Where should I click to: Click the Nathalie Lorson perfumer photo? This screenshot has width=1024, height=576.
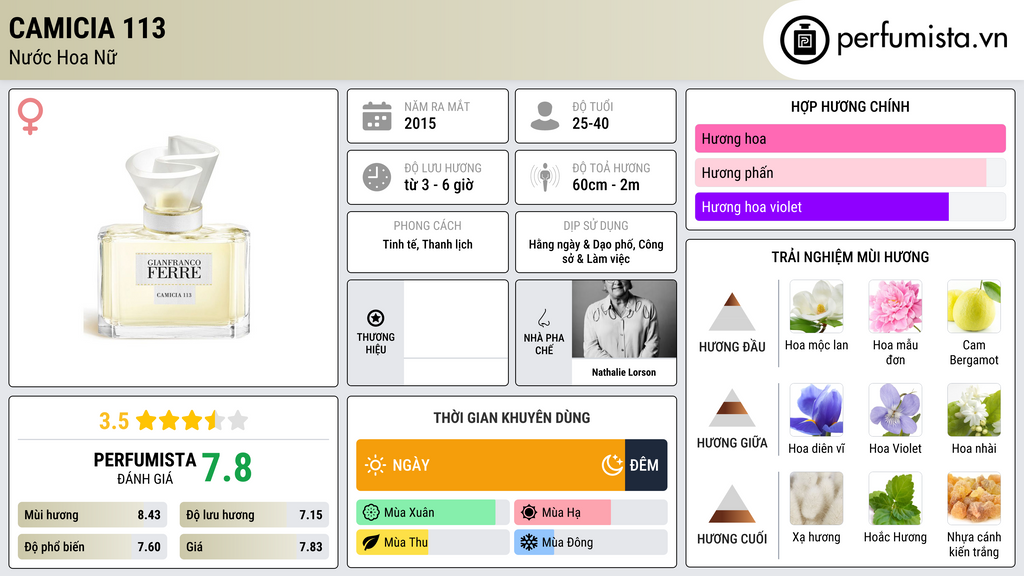[x=624, y=319]
